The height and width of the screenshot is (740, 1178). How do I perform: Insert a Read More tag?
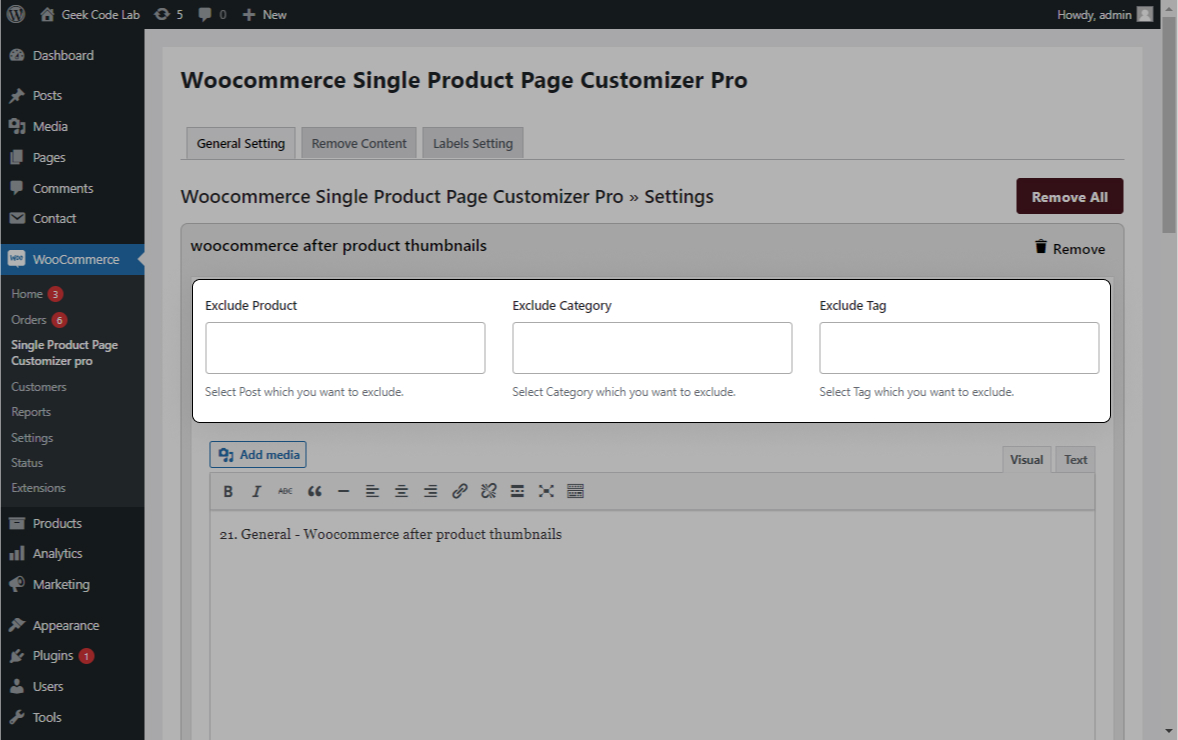coord(518,491)
